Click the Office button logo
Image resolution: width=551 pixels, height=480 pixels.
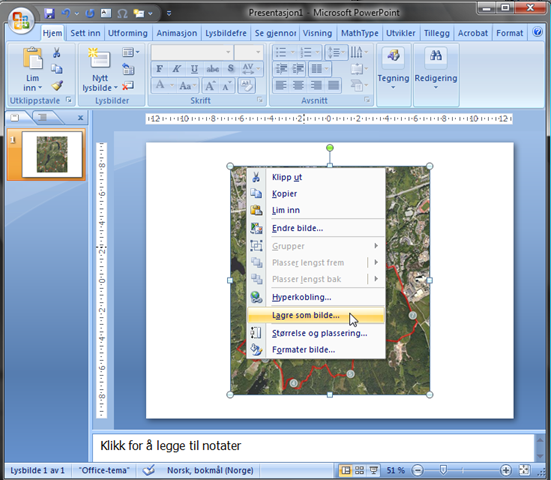[x=21, y=20]
